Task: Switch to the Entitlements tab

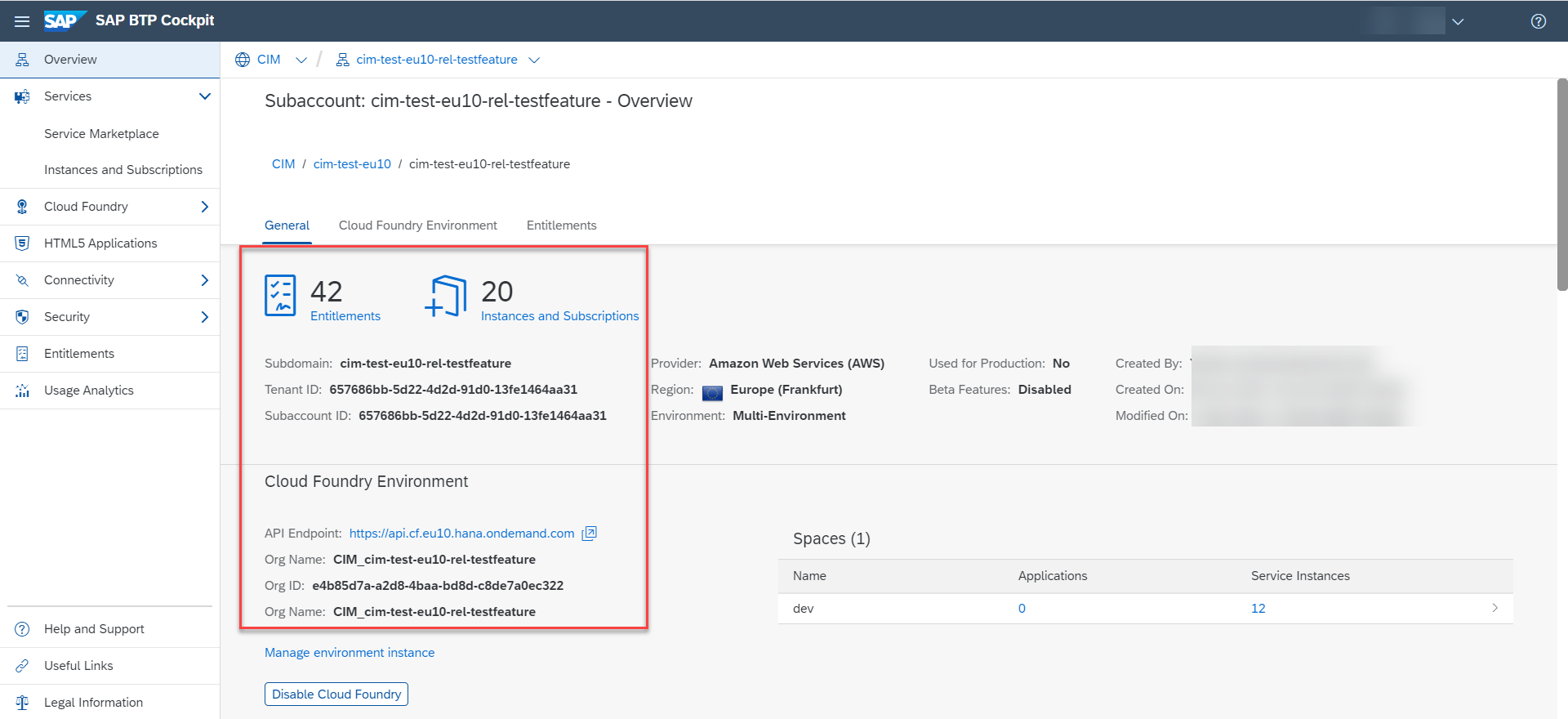Action: (x=561, y=226)
